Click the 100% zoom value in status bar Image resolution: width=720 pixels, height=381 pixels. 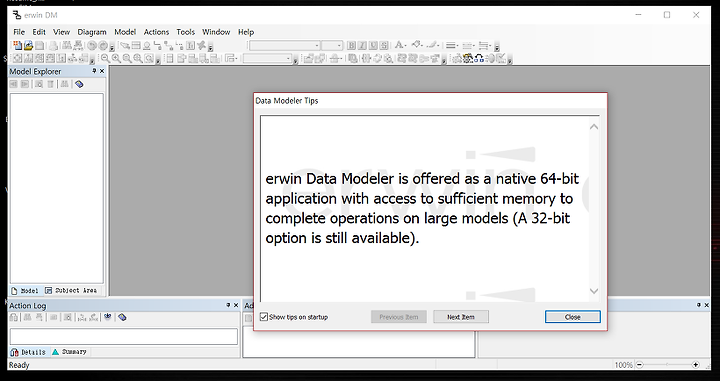click(623, 365)
